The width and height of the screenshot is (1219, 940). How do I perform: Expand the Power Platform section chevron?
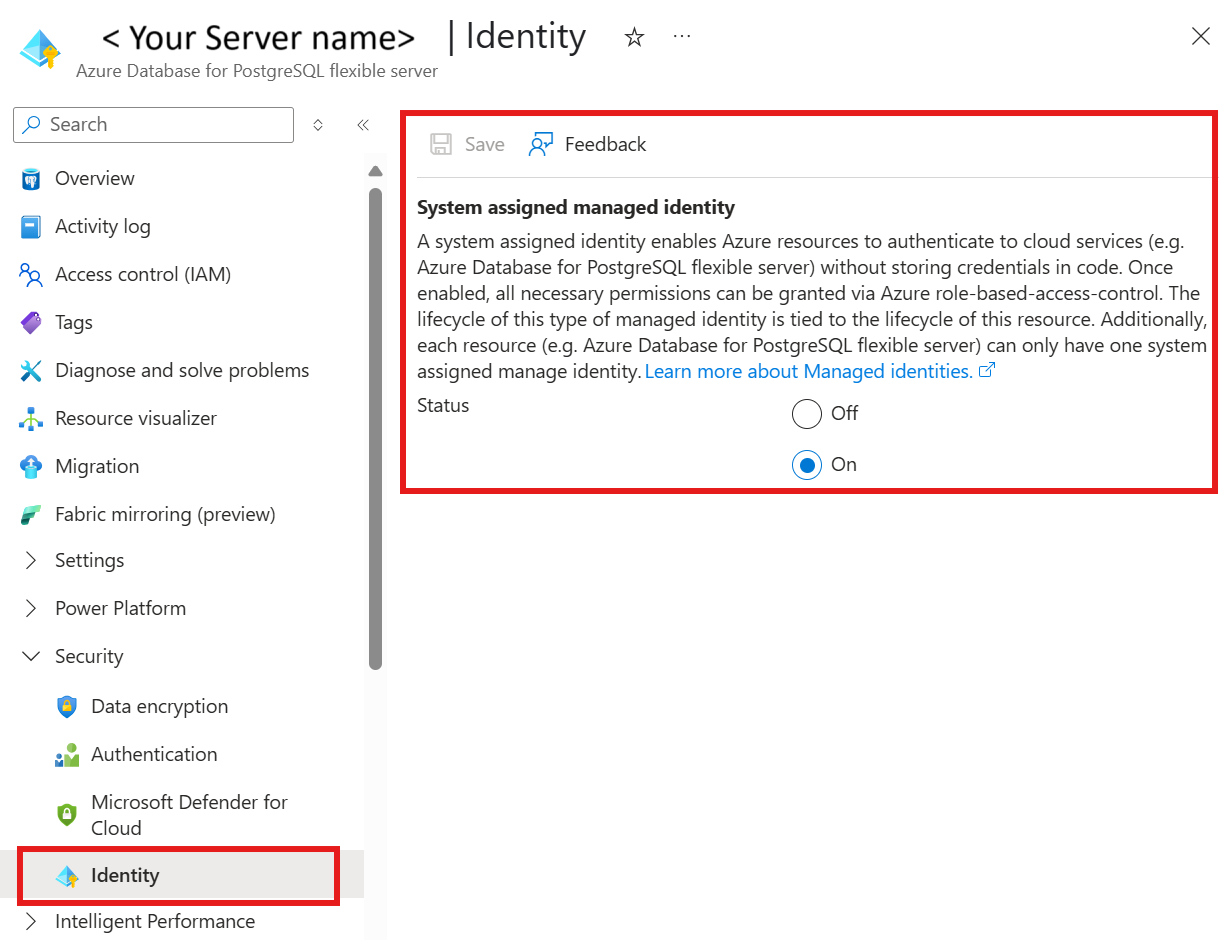point(31,608)
